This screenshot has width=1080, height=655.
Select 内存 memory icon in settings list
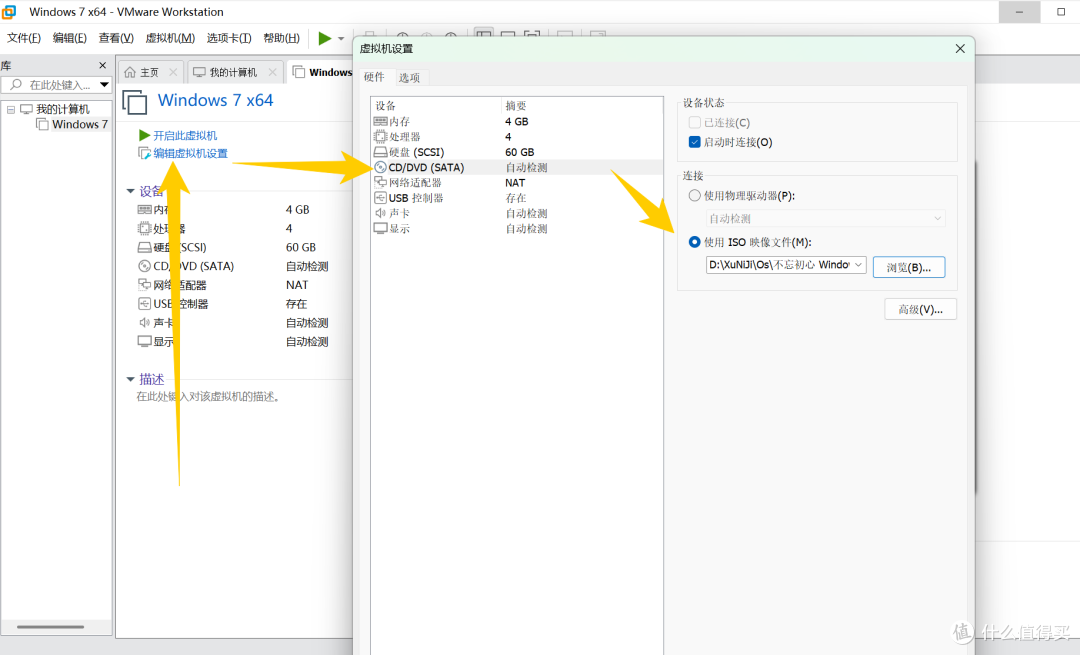pos(380,121)
